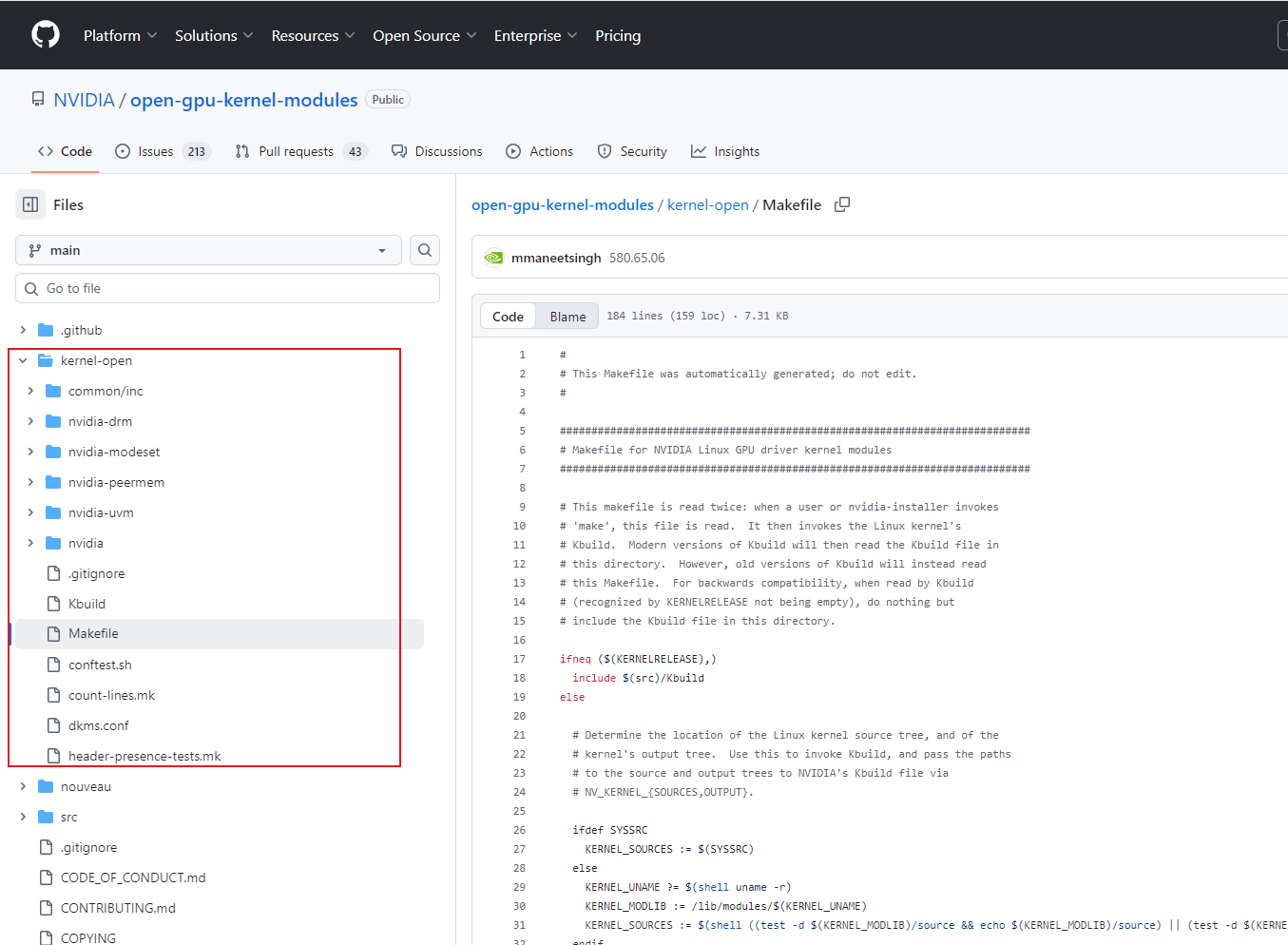Open the GitHub homepage logo
The width and height of the screenshot is (1288, 945).
45,35
